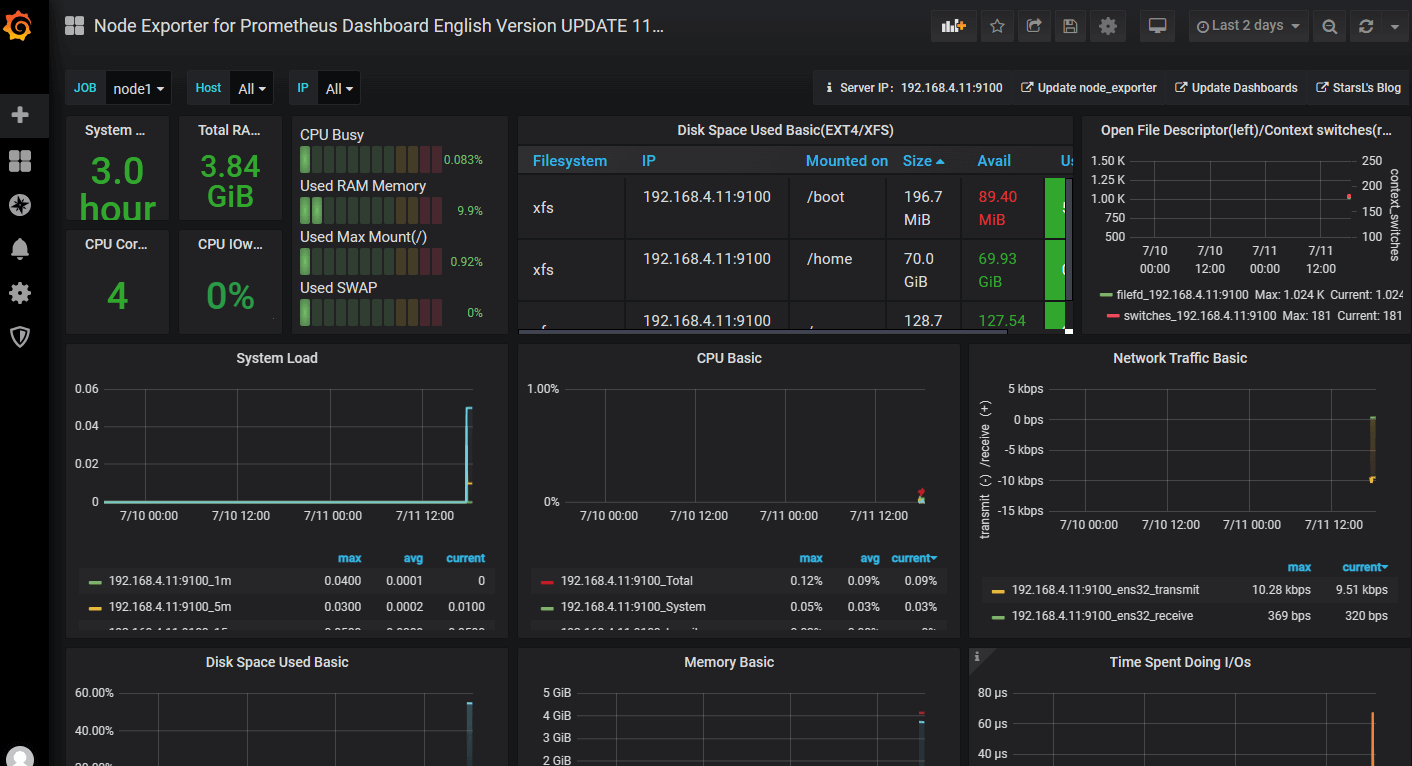Sort disk table by Filesystem header

[x=570, y=161]
